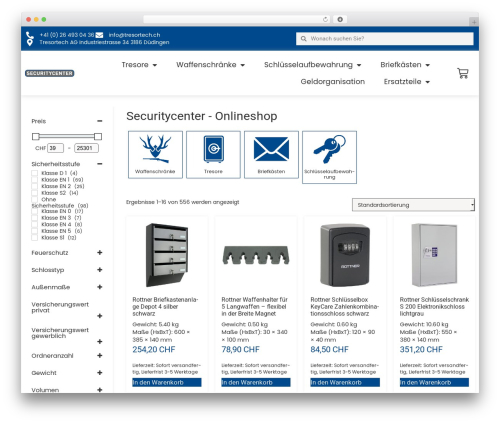The image size is (500, 423).
Task: Check the Ohne Sicherheitsstufe filter
Action: [x=34, y=199]
